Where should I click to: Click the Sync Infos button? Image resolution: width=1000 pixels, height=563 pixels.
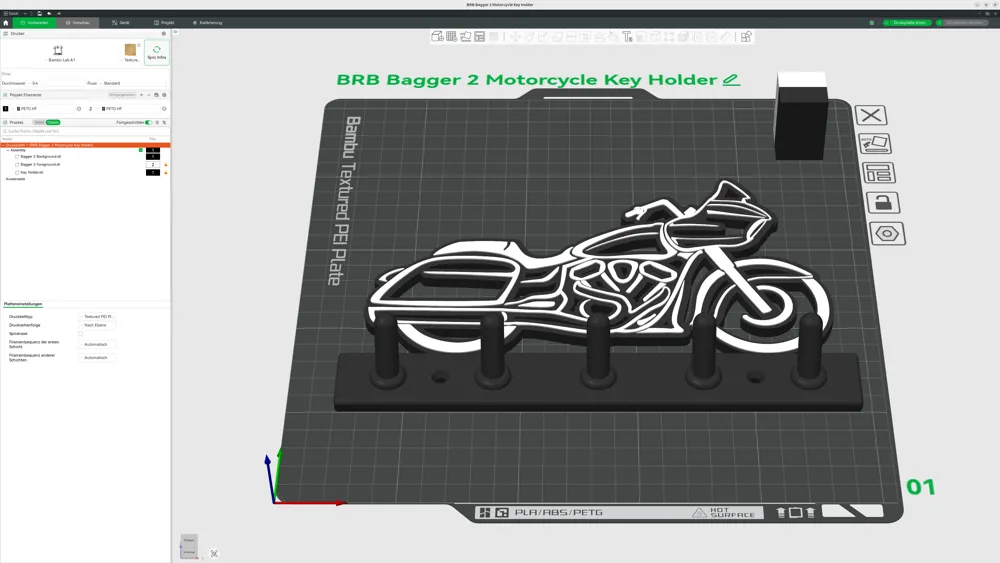coord(156,52)
